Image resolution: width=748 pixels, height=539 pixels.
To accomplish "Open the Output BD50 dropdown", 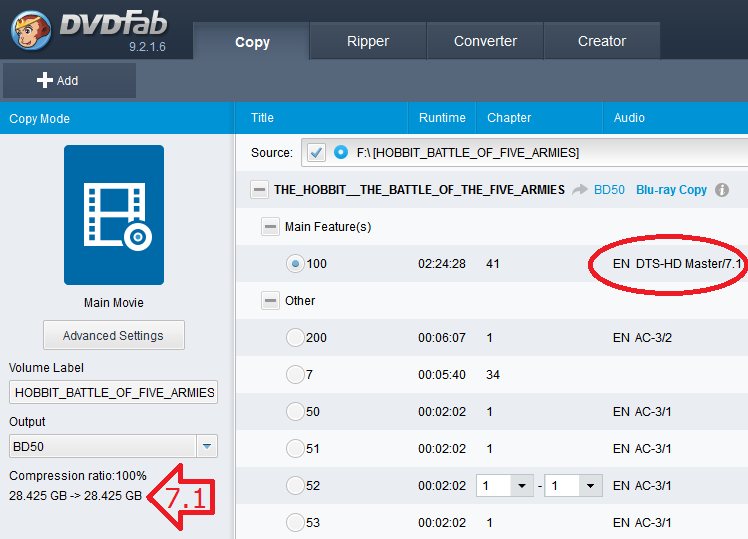I will point(207,446).
